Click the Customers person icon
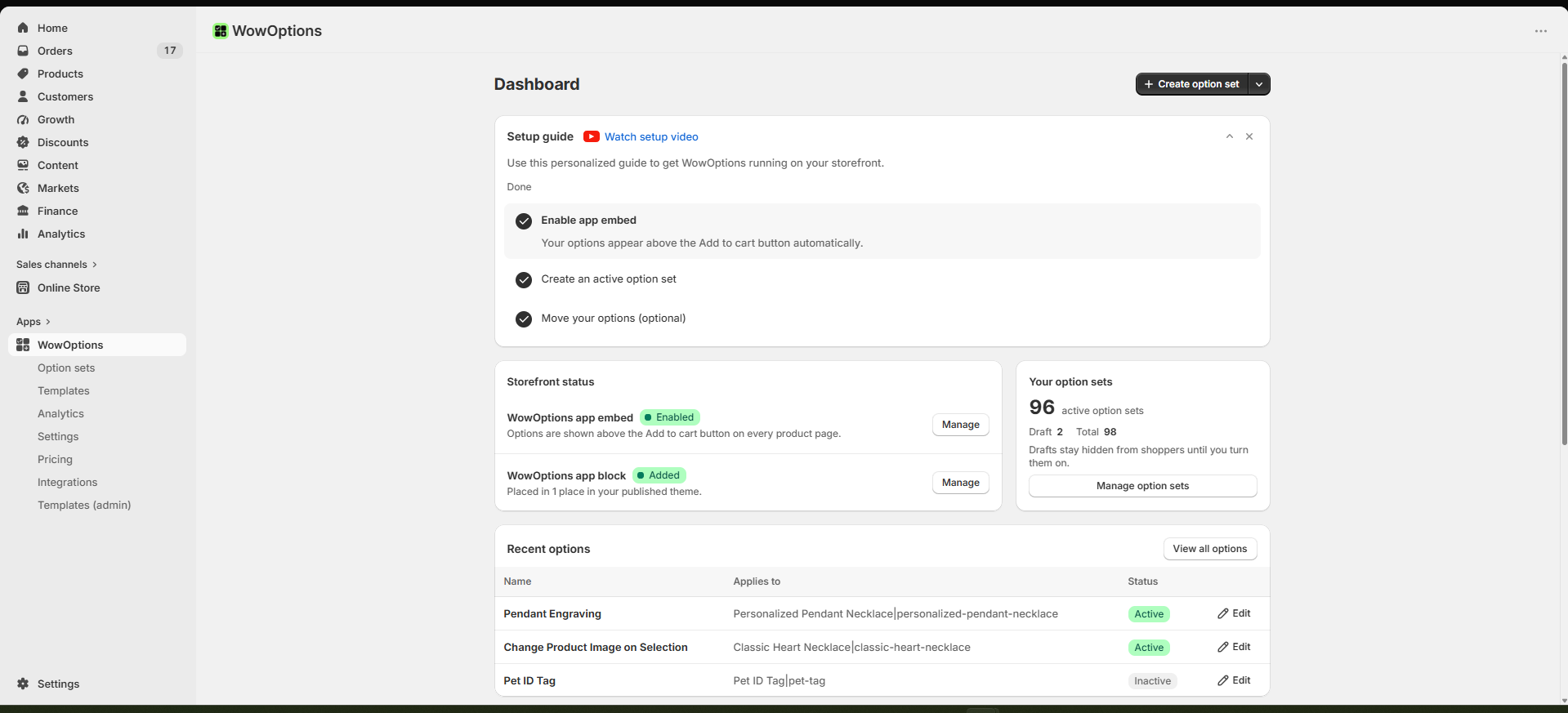 coord(23,96)
